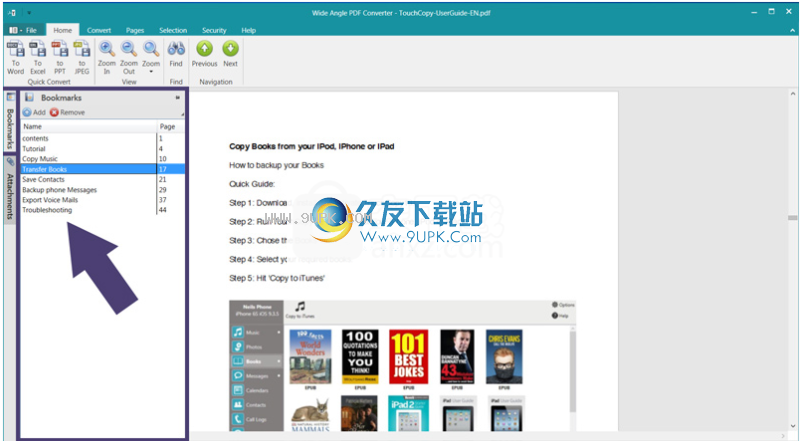
Task: Open the quick access toolbar dropdown
Action: tap(29, 13)
